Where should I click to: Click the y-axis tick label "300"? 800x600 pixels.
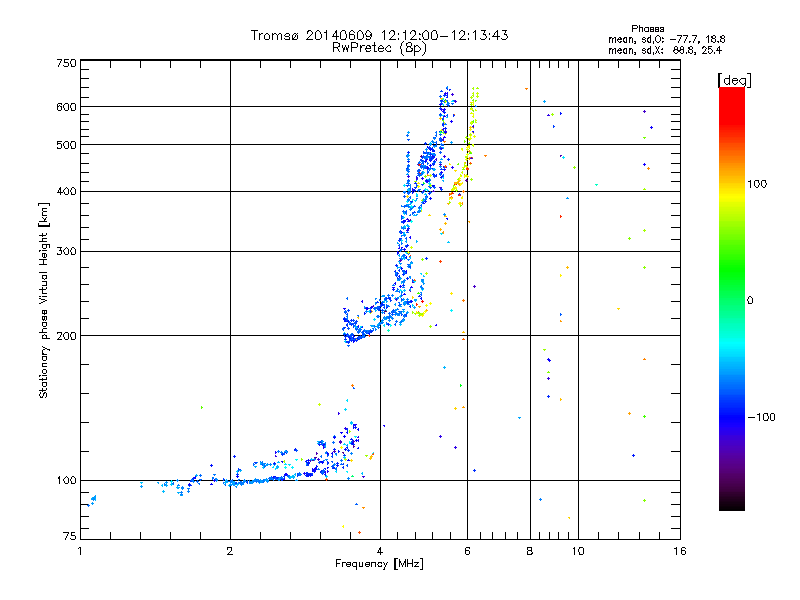[x=66, y=251]
